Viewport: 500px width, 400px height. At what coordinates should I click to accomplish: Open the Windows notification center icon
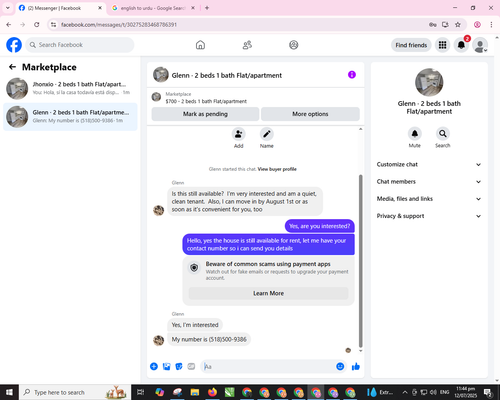488,392
